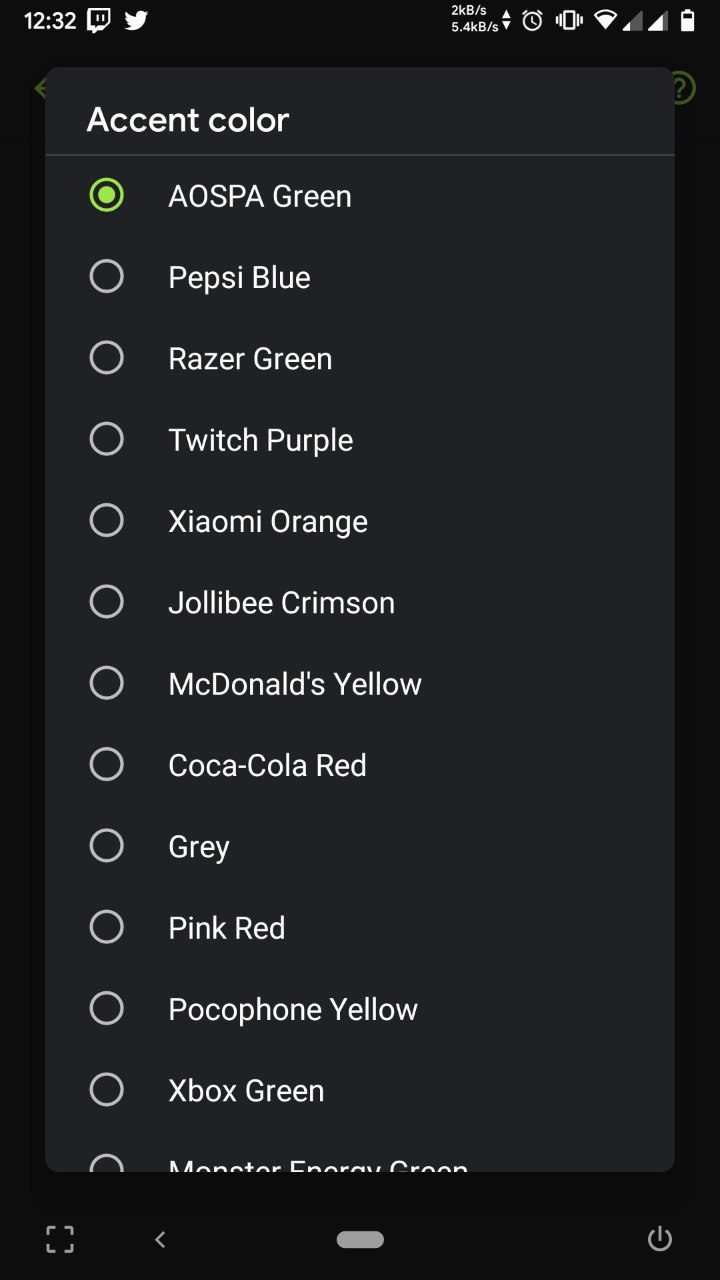Select the Pepsi Blue radio button
720x1280 pixels.
tap(107, 276)
